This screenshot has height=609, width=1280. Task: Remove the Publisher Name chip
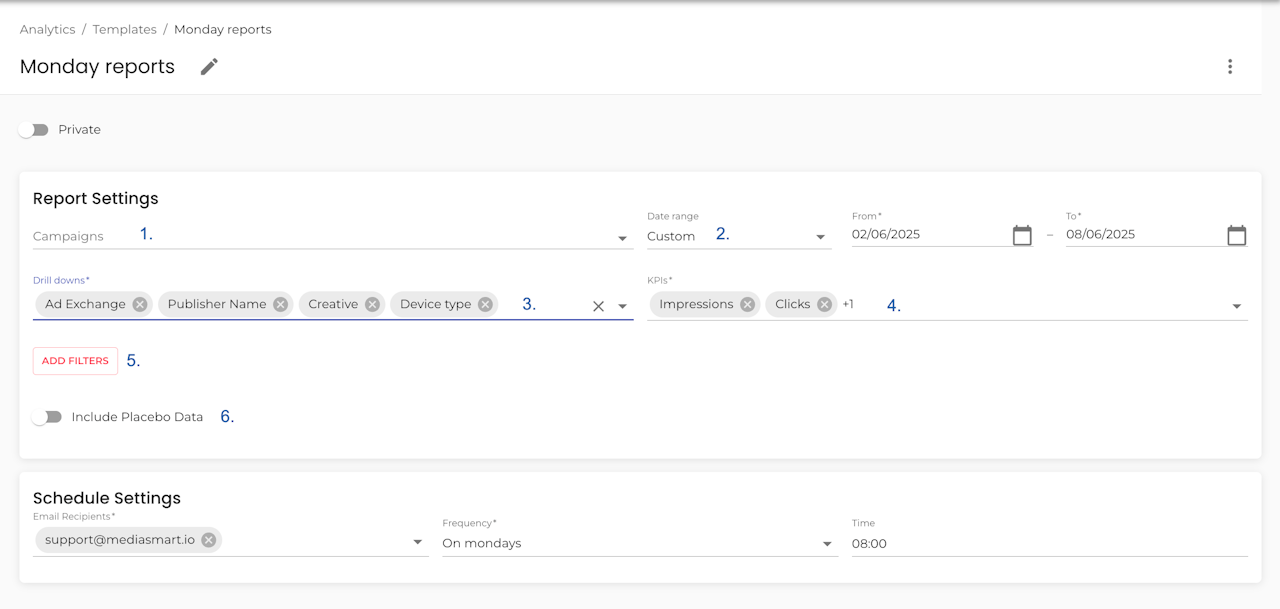(x=281, y=305)
